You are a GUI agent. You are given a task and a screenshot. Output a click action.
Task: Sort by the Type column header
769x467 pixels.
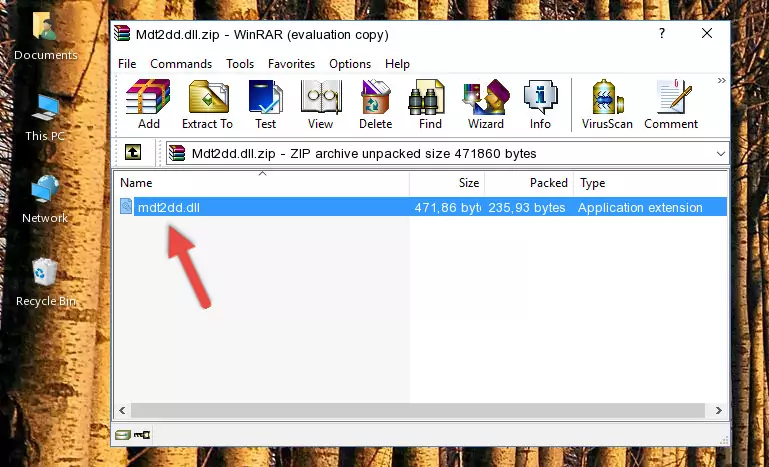[x=650, y=183]
